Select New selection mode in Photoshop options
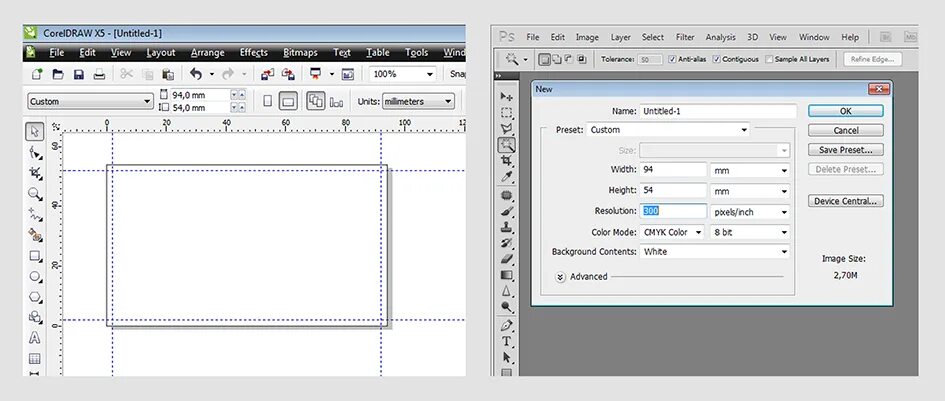Image resolution: width=945 pixels, height=401 pixels. point(544,59)
